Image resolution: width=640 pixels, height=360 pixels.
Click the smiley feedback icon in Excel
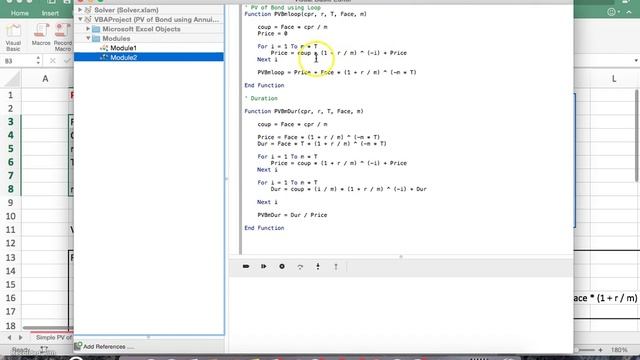point(611,12)
